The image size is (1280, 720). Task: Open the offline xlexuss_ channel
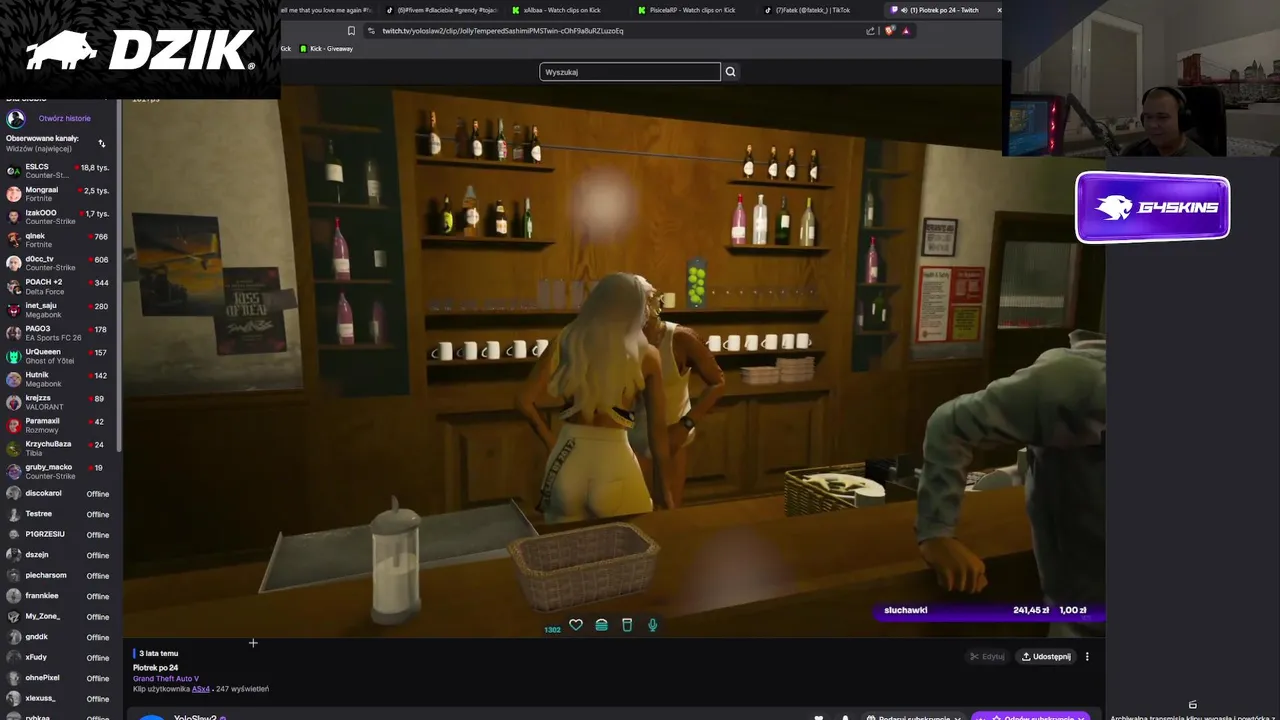coord(60,698)
